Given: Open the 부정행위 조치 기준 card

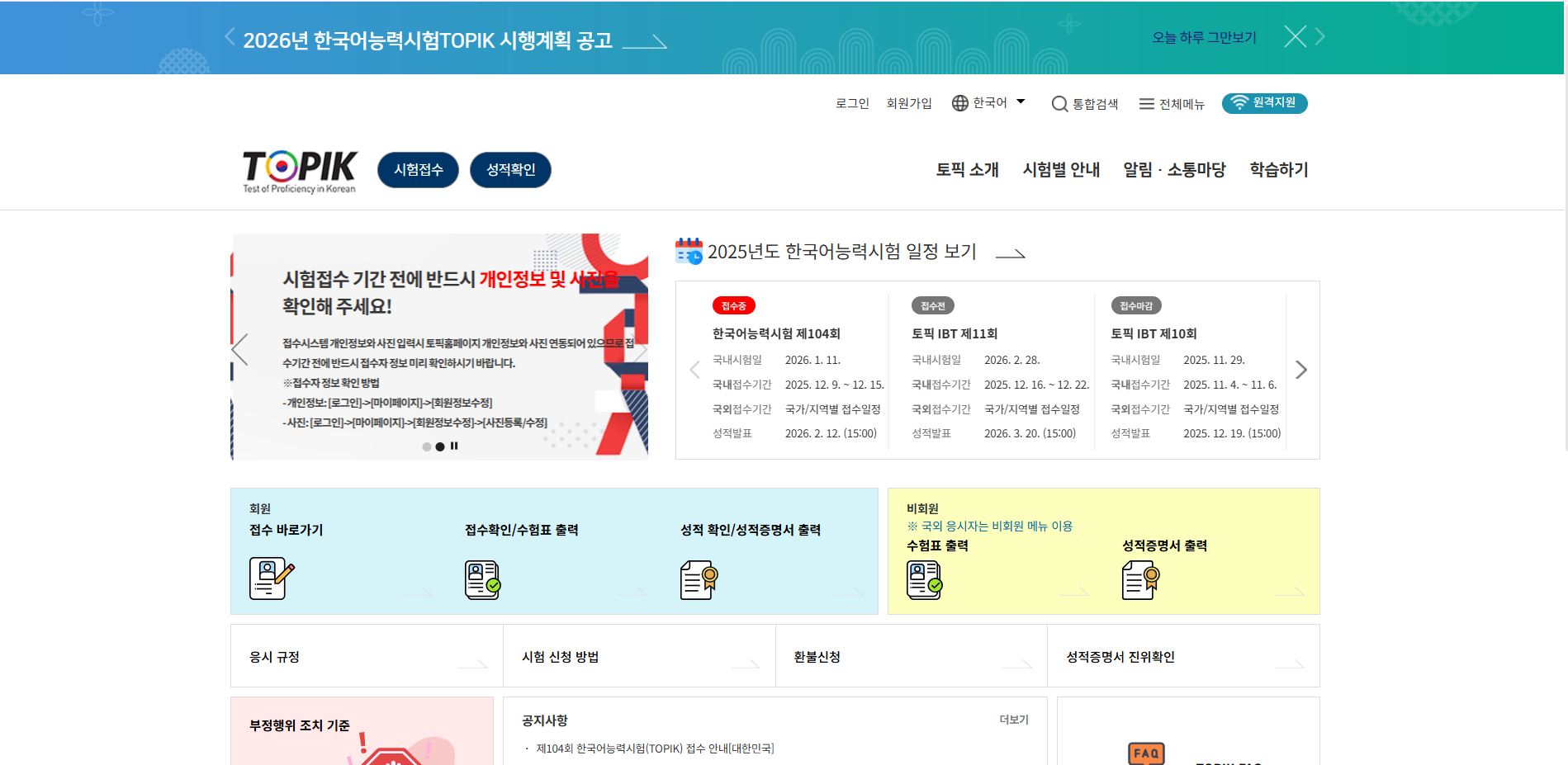Looking at the screenshot, I should pos(362,731).
